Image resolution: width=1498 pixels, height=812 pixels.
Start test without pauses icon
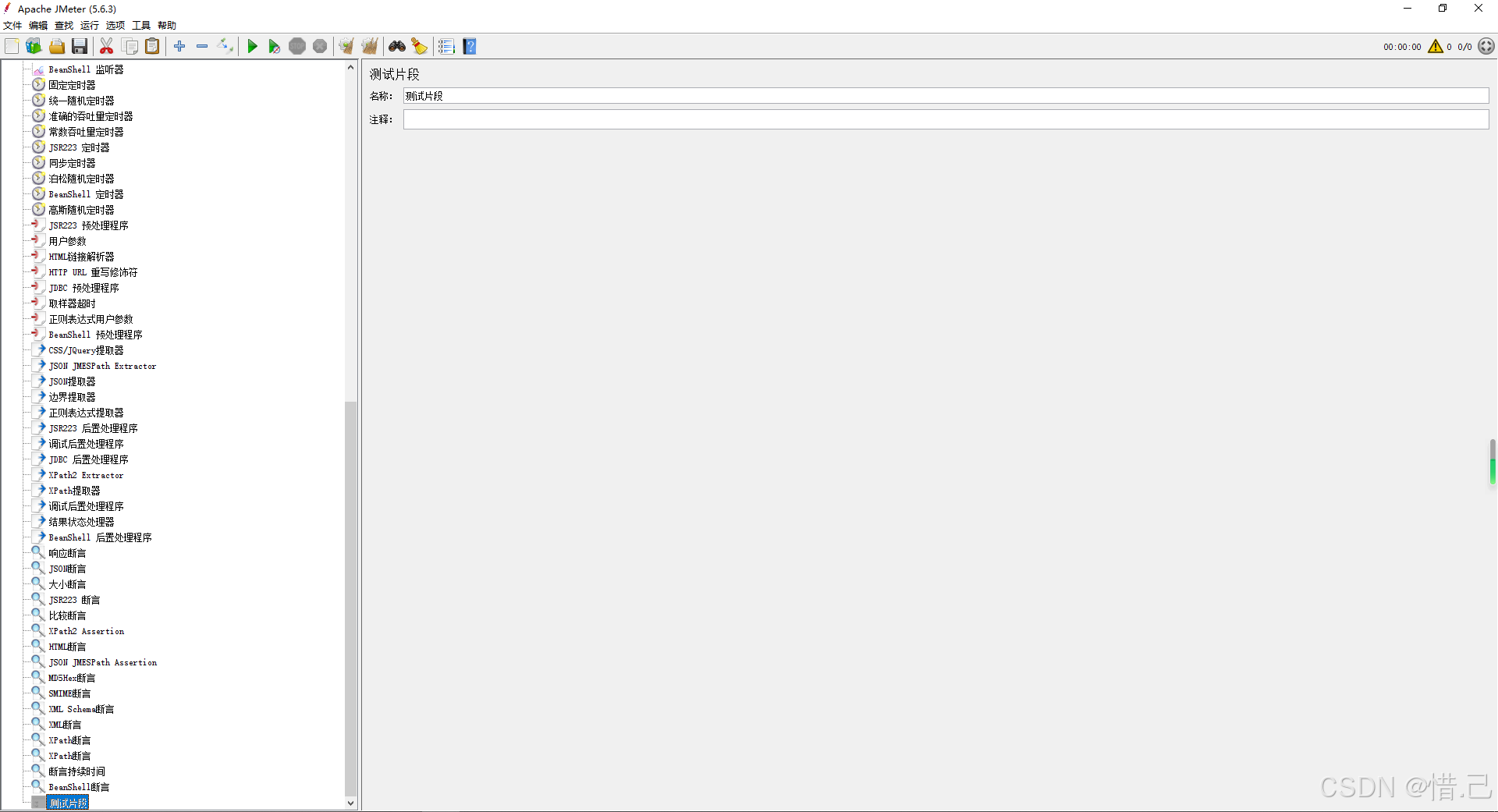click(x=274, y=47)
